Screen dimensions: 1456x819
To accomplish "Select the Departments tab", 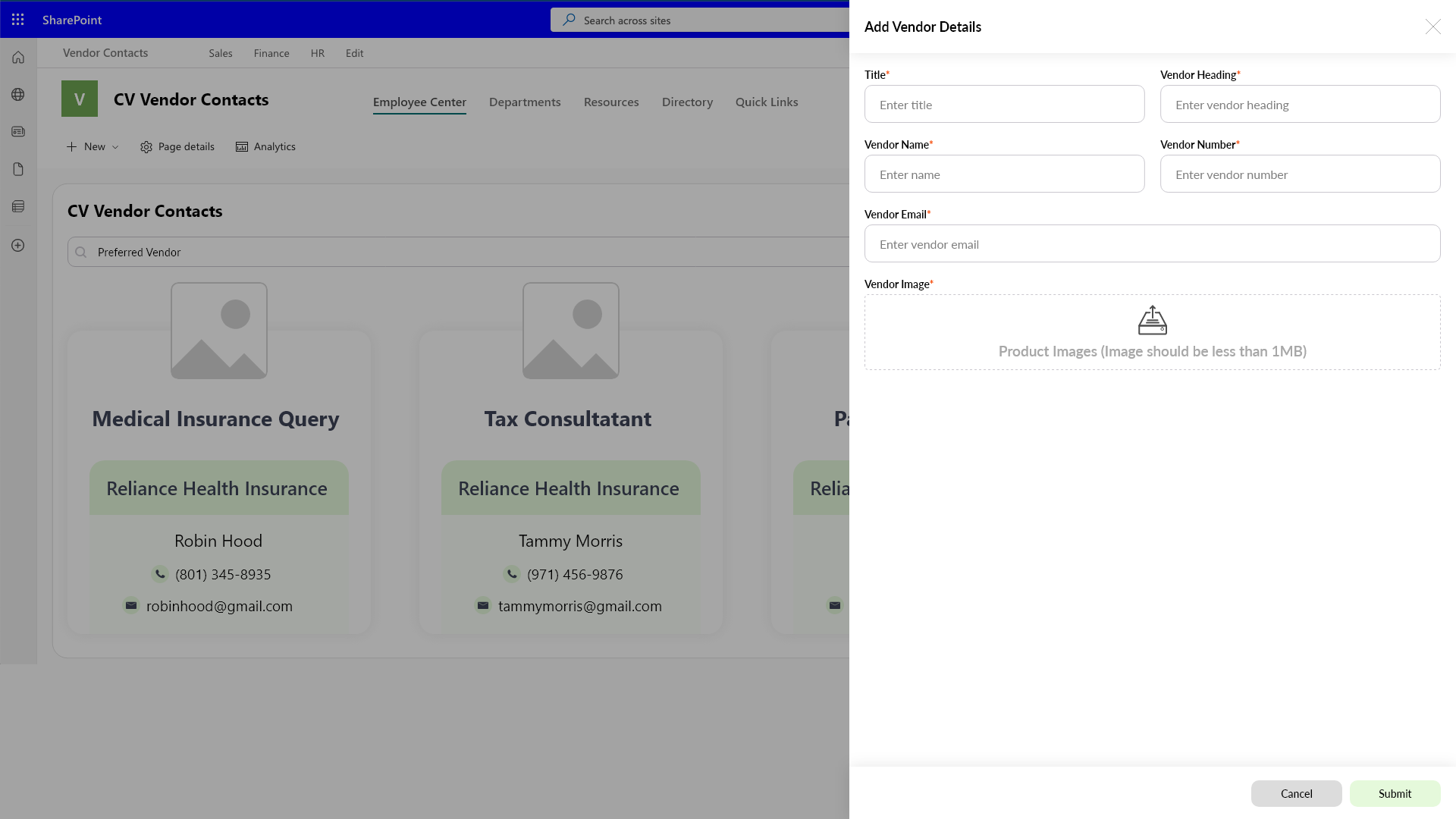I will tap(525, 101).
